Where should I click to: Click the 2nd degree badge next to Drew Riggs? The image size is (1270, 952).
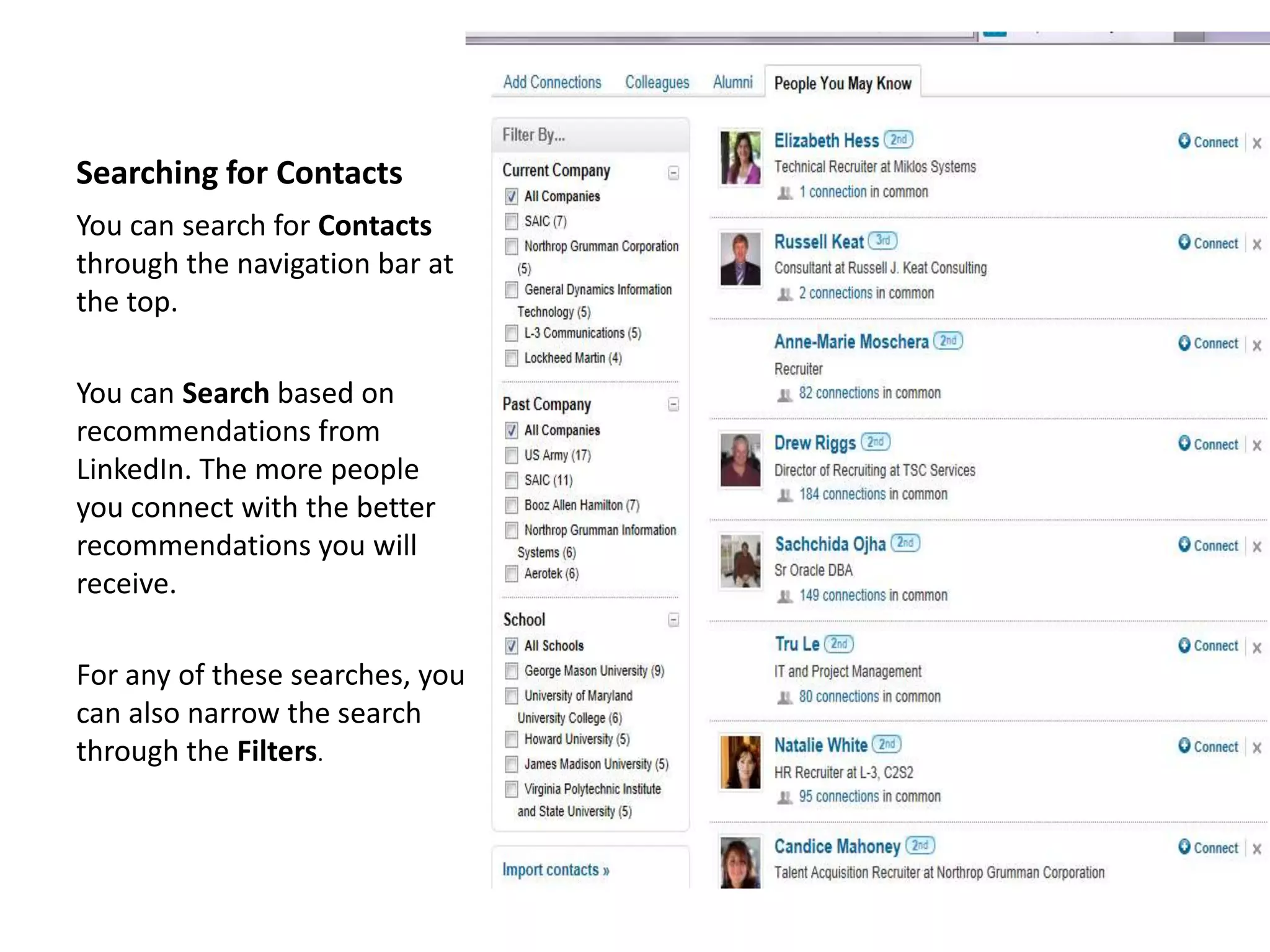tap(876, 442)
